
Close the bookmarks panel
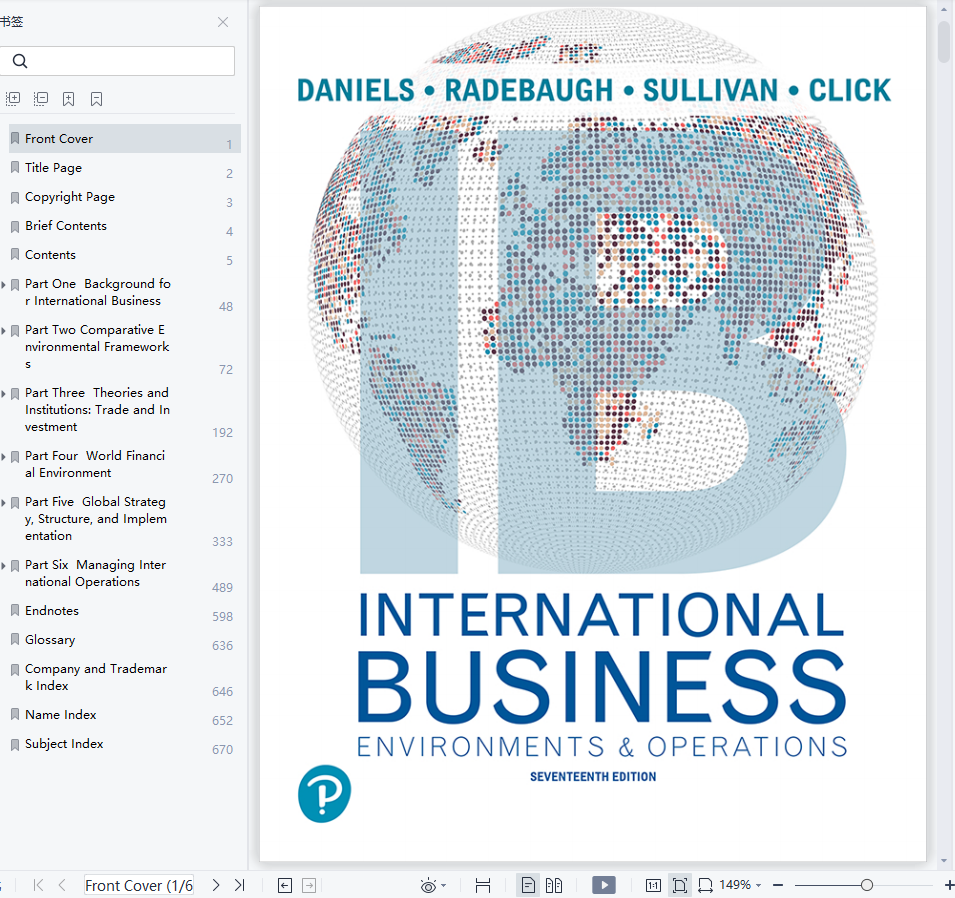point(223,22)
